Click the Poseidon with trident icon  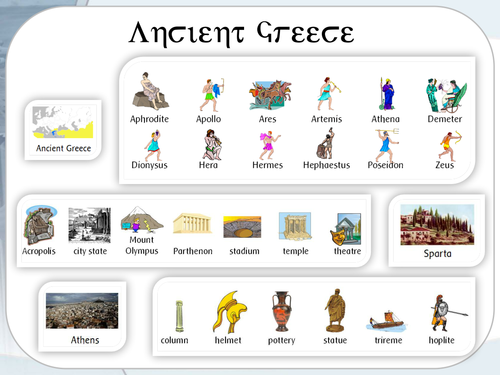[387, 145]
